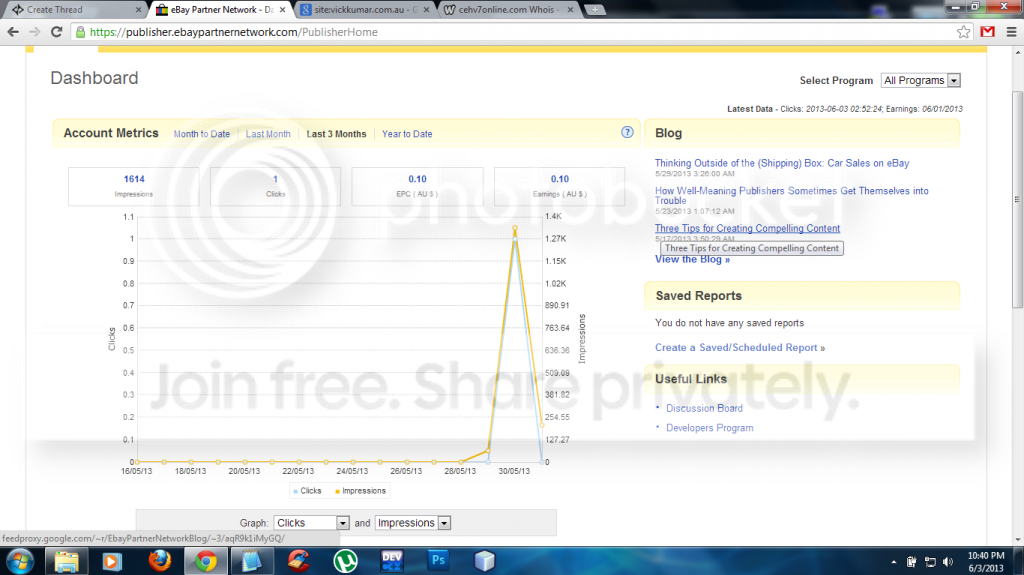Show hidden system tray icons
1024x575 pixels.
[x=893, y=562]
